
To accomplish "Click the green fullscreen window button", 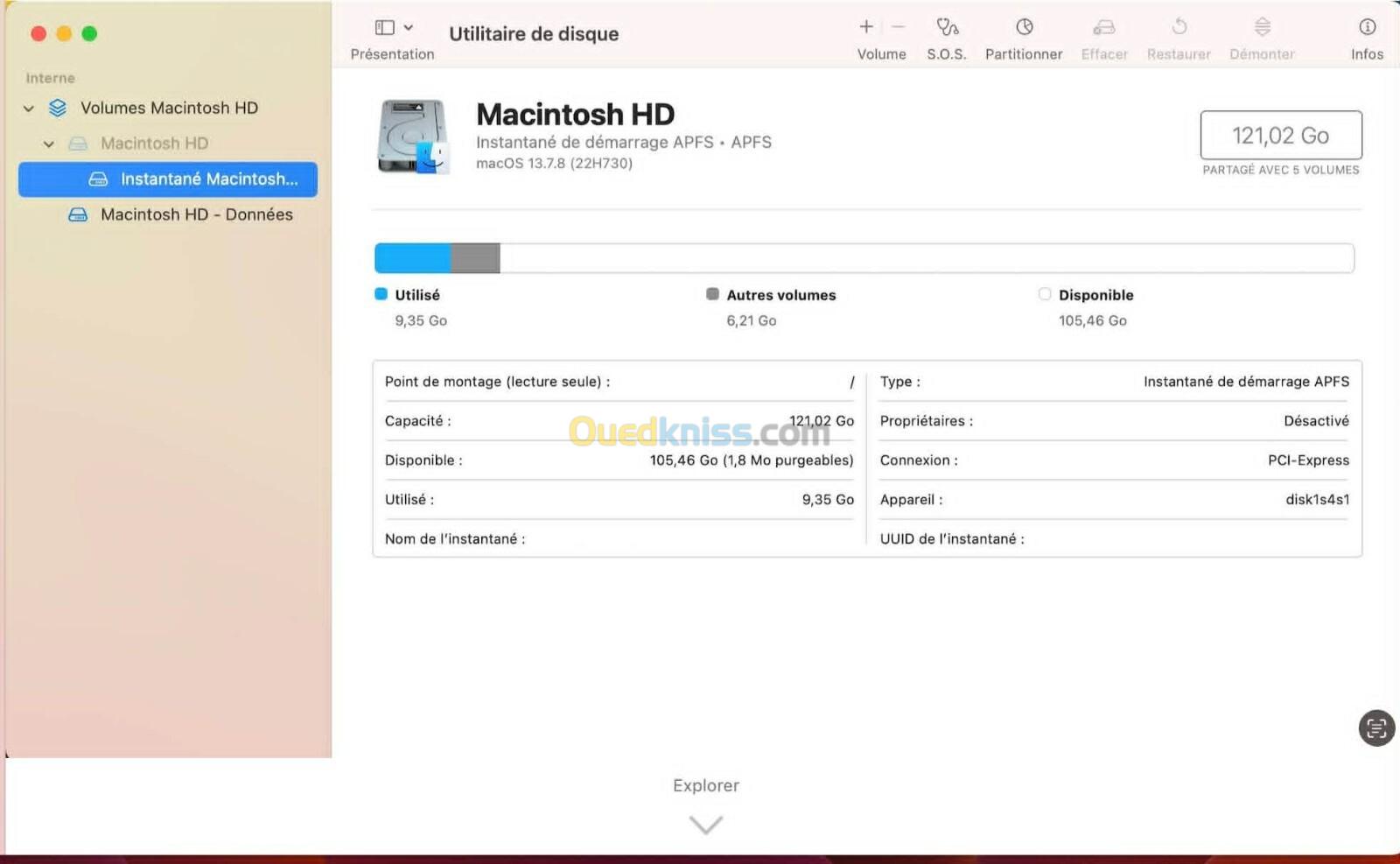I will pos(89,33).
